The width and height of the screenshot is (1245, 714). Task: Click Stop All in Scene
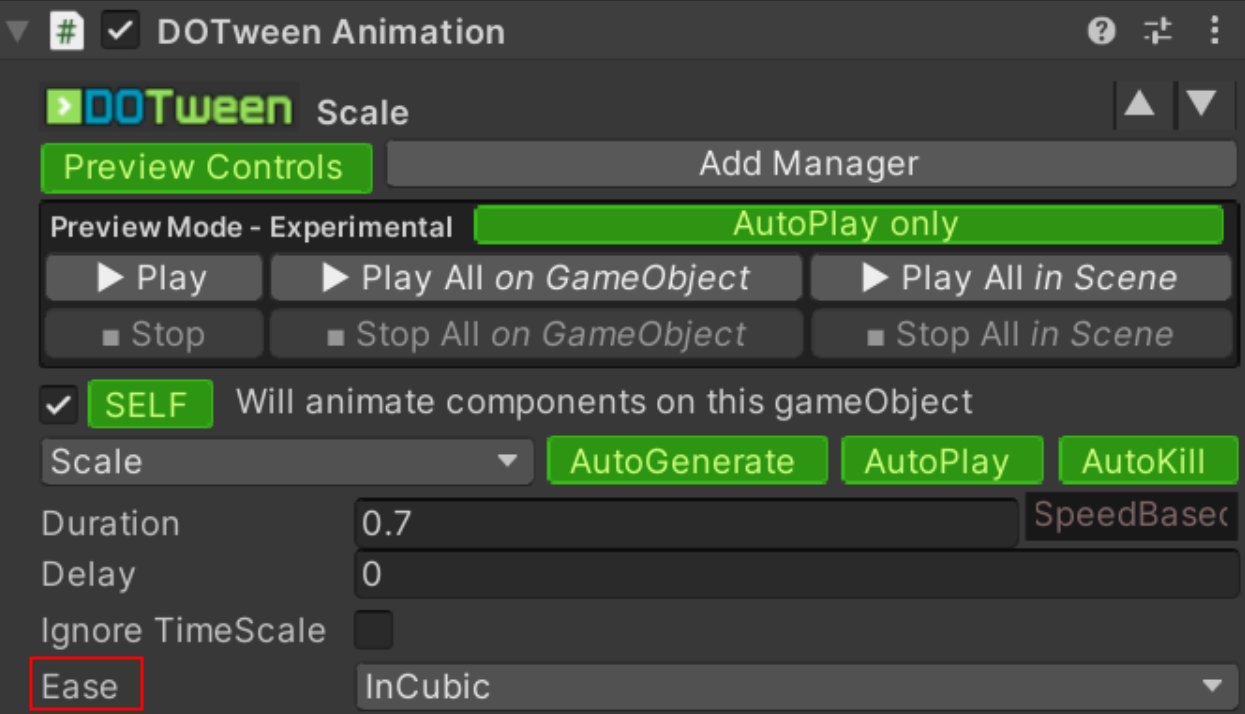1020,334
